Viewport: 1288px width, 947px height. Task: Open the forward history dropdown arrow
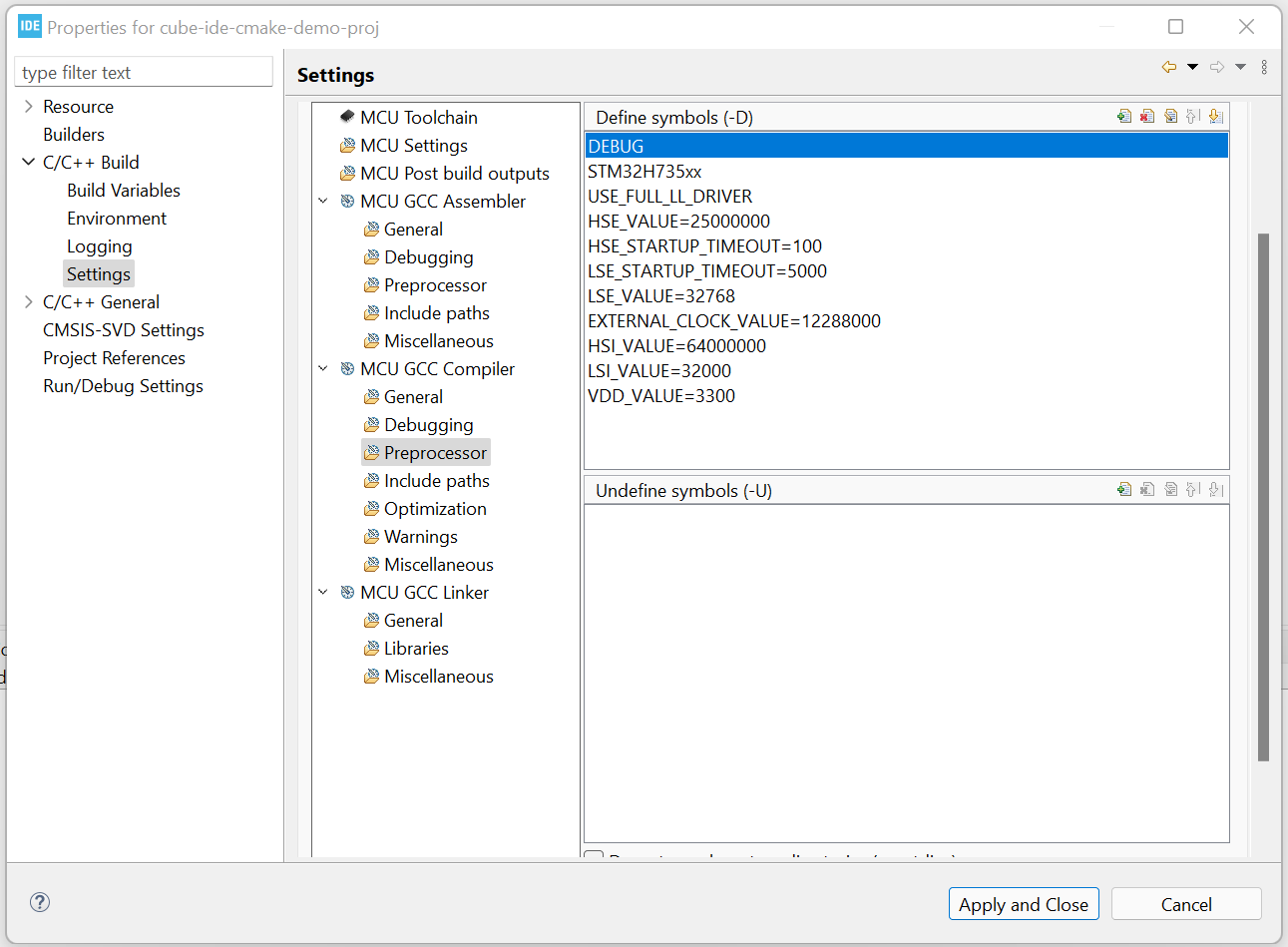point(1240,67)
